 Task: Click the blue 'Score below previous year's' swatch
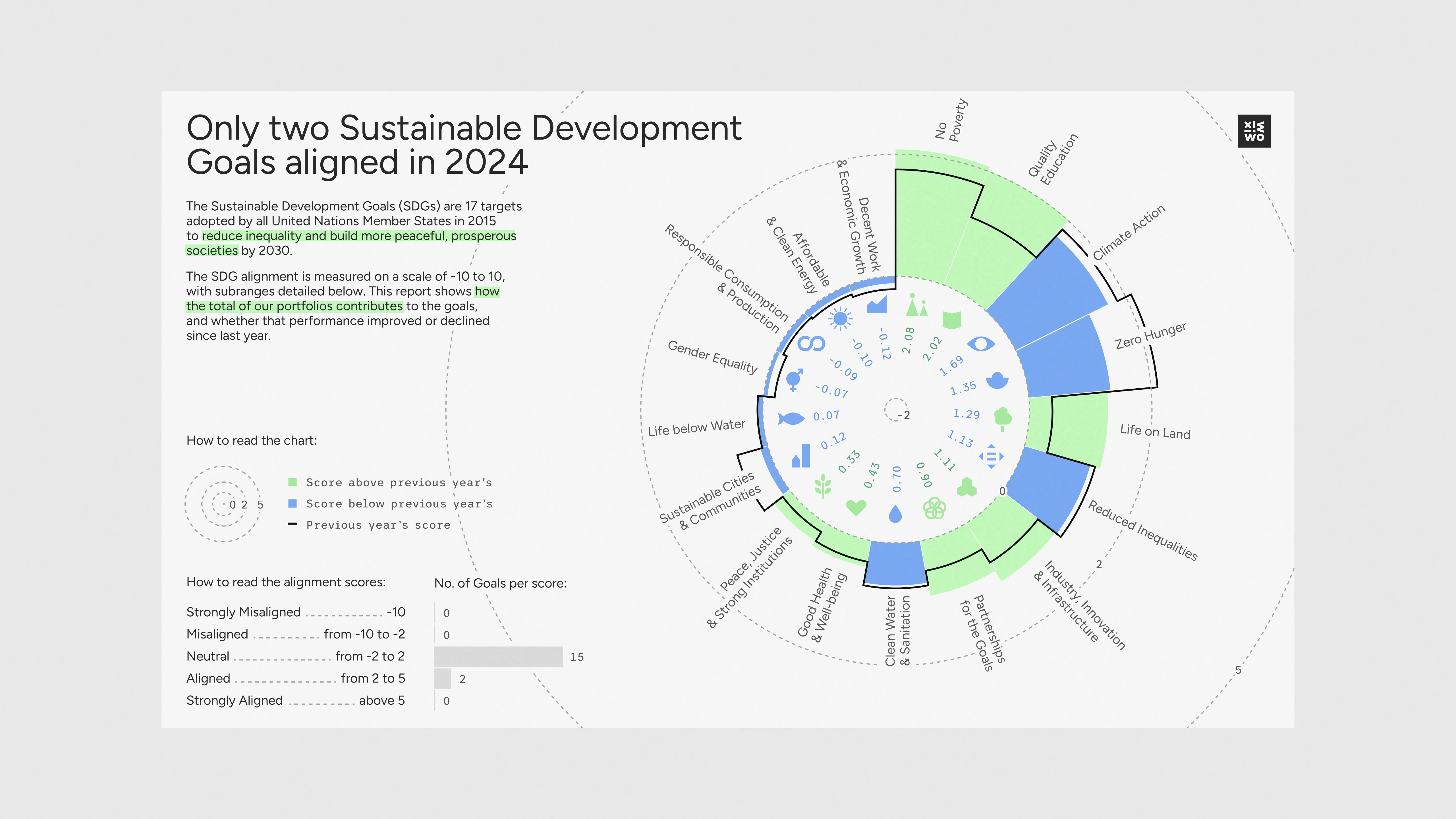tap(292, 504)
